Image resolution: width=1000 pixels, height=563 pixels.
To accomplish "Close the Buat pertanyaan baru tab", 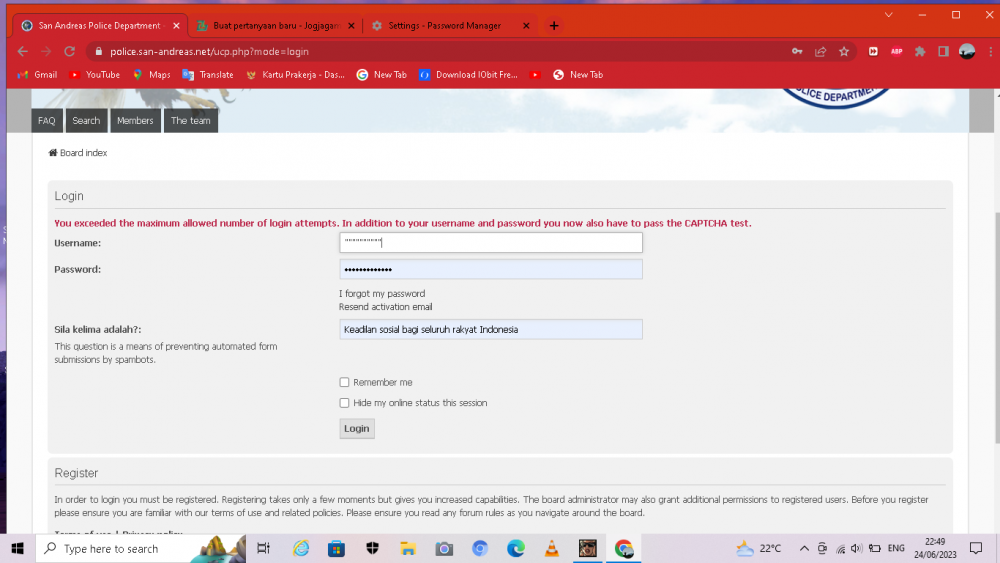I will (x=351, y=26).
